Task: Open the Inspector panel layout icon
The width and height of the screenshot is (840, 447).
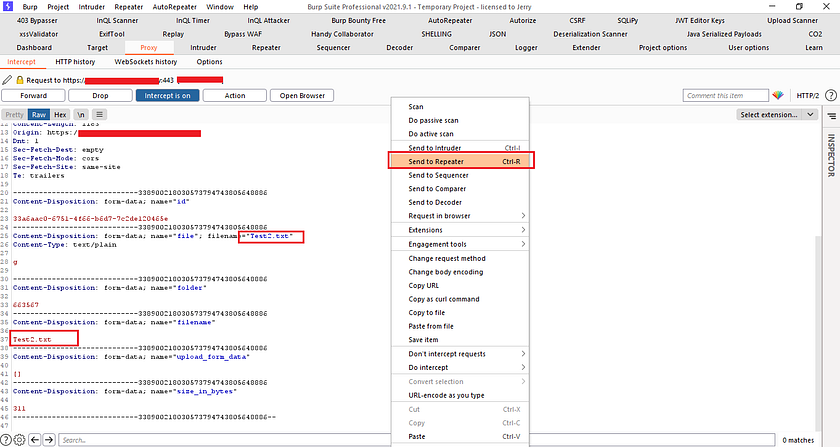Action: (x=831, y=116)
